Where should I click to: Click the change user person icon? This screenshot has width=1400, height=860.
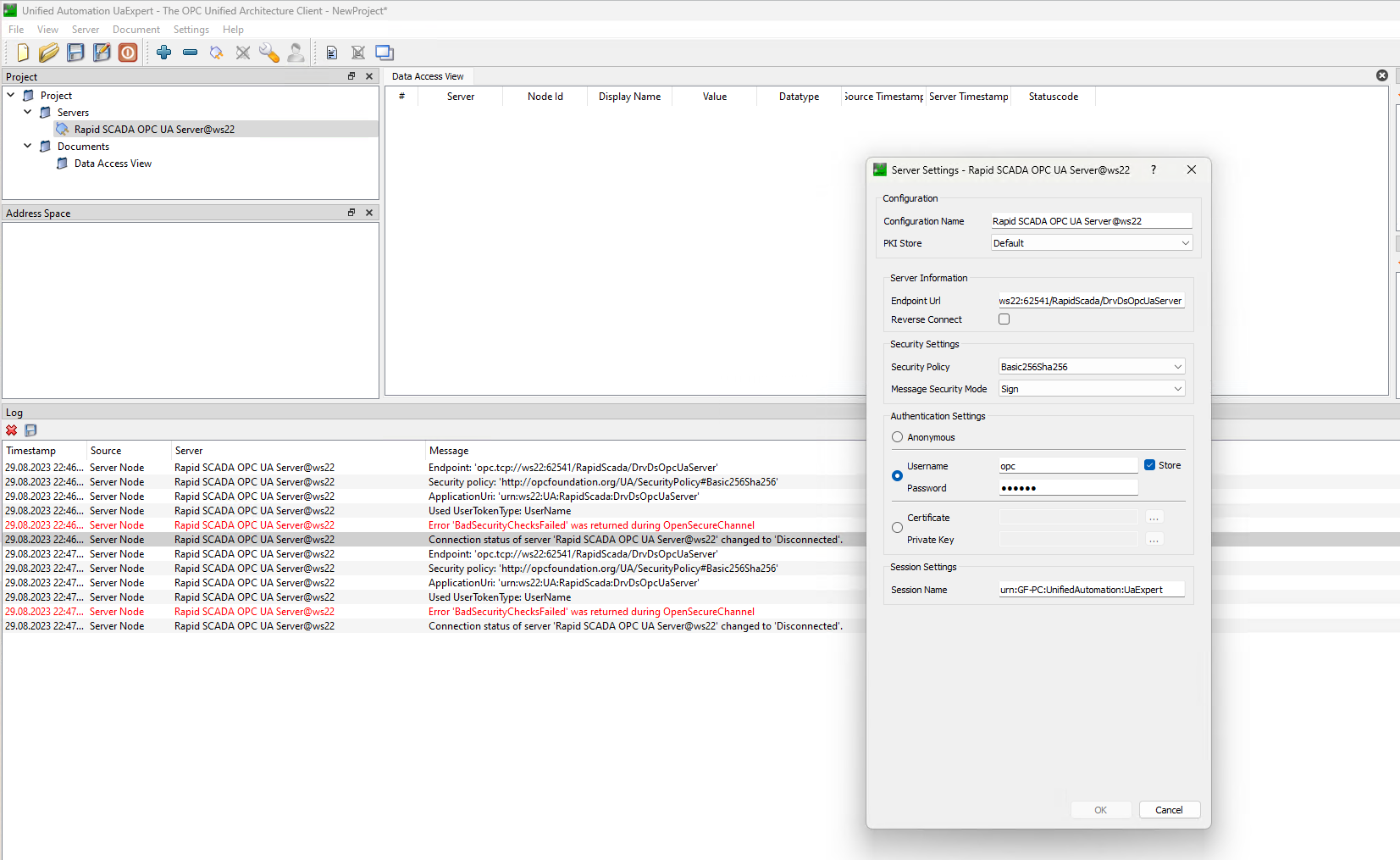(296, 53)
